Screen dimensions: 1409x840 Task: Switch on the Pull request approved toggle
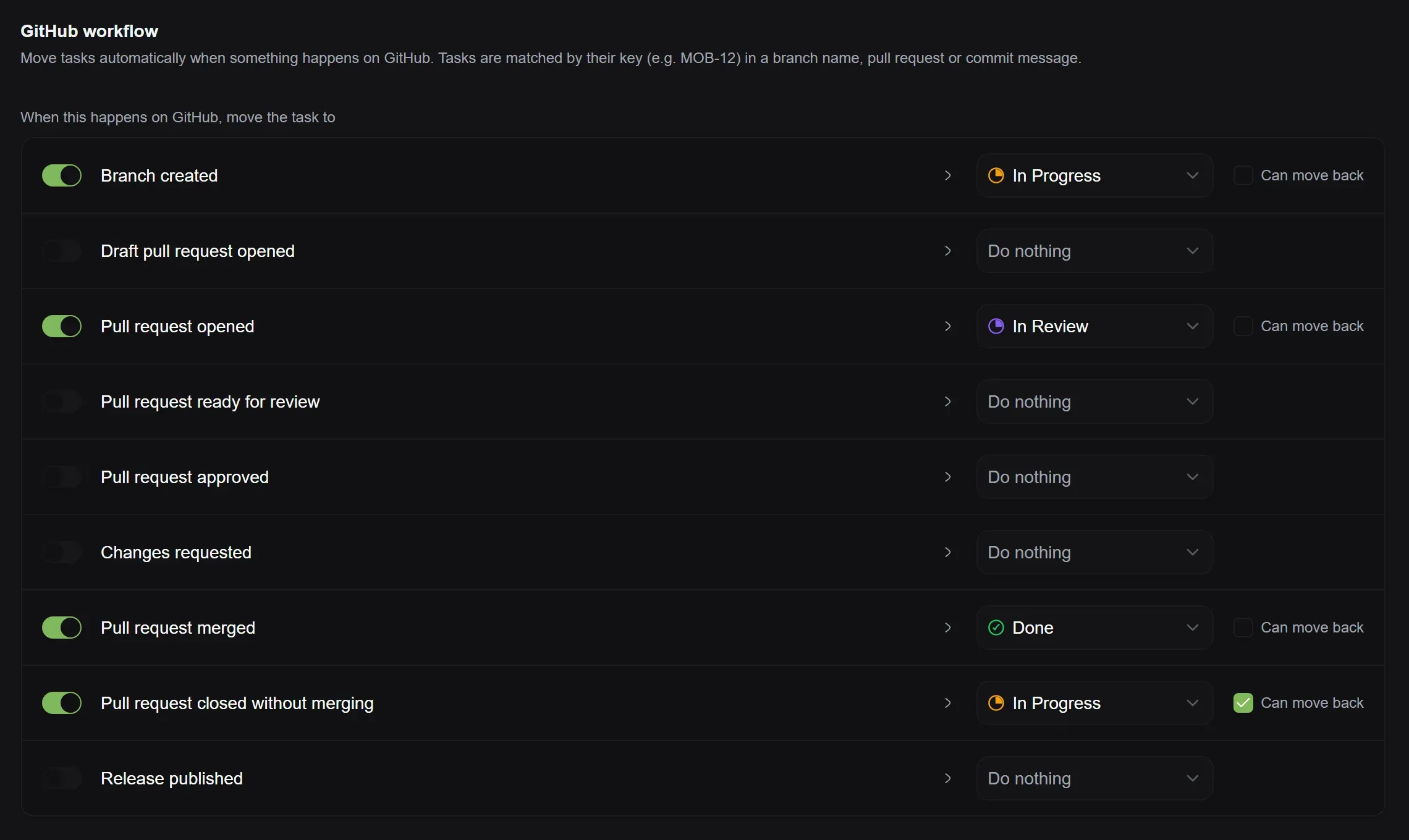pos(62,477)
